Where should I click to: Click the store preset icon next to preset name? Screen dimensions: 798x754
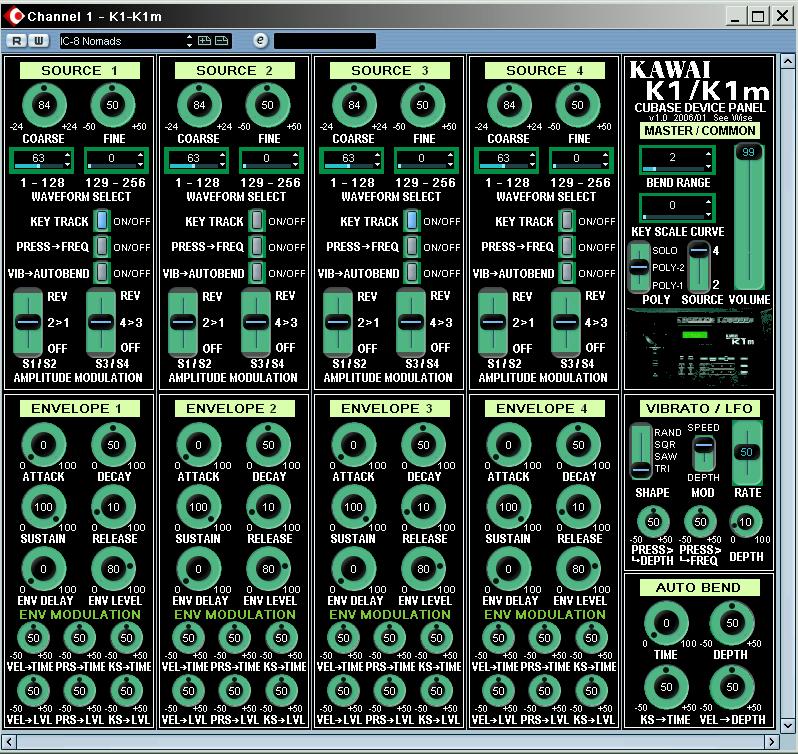pos(204,41)
